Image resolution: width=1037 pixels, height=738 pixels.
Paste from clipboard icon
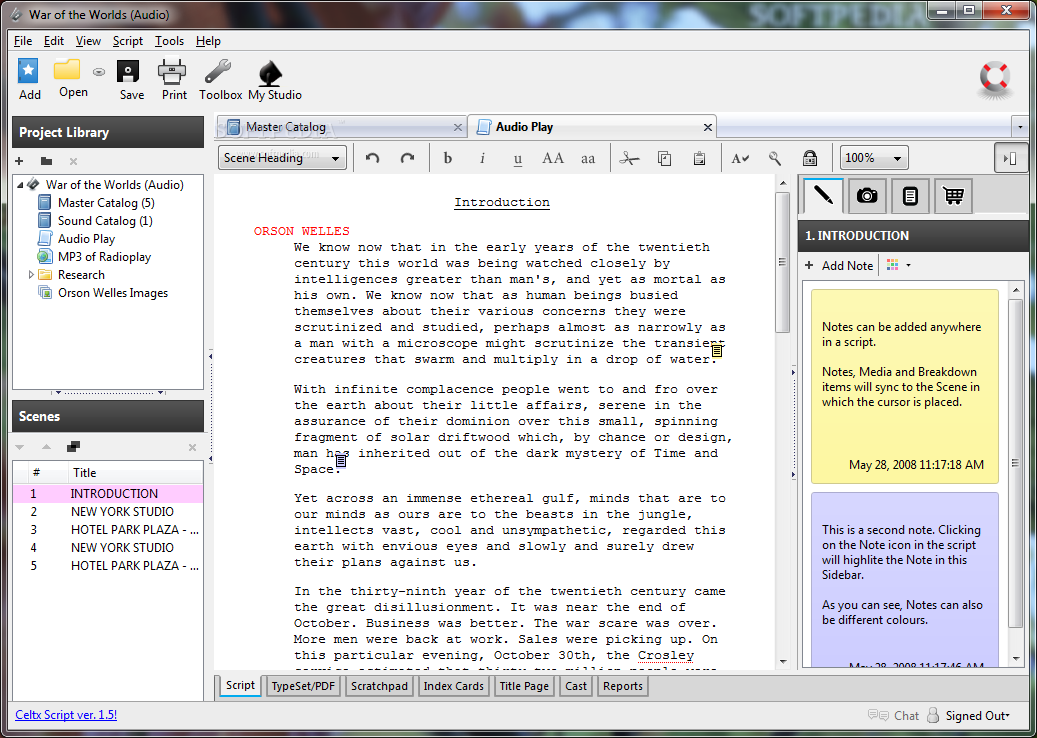pos(699,158)
